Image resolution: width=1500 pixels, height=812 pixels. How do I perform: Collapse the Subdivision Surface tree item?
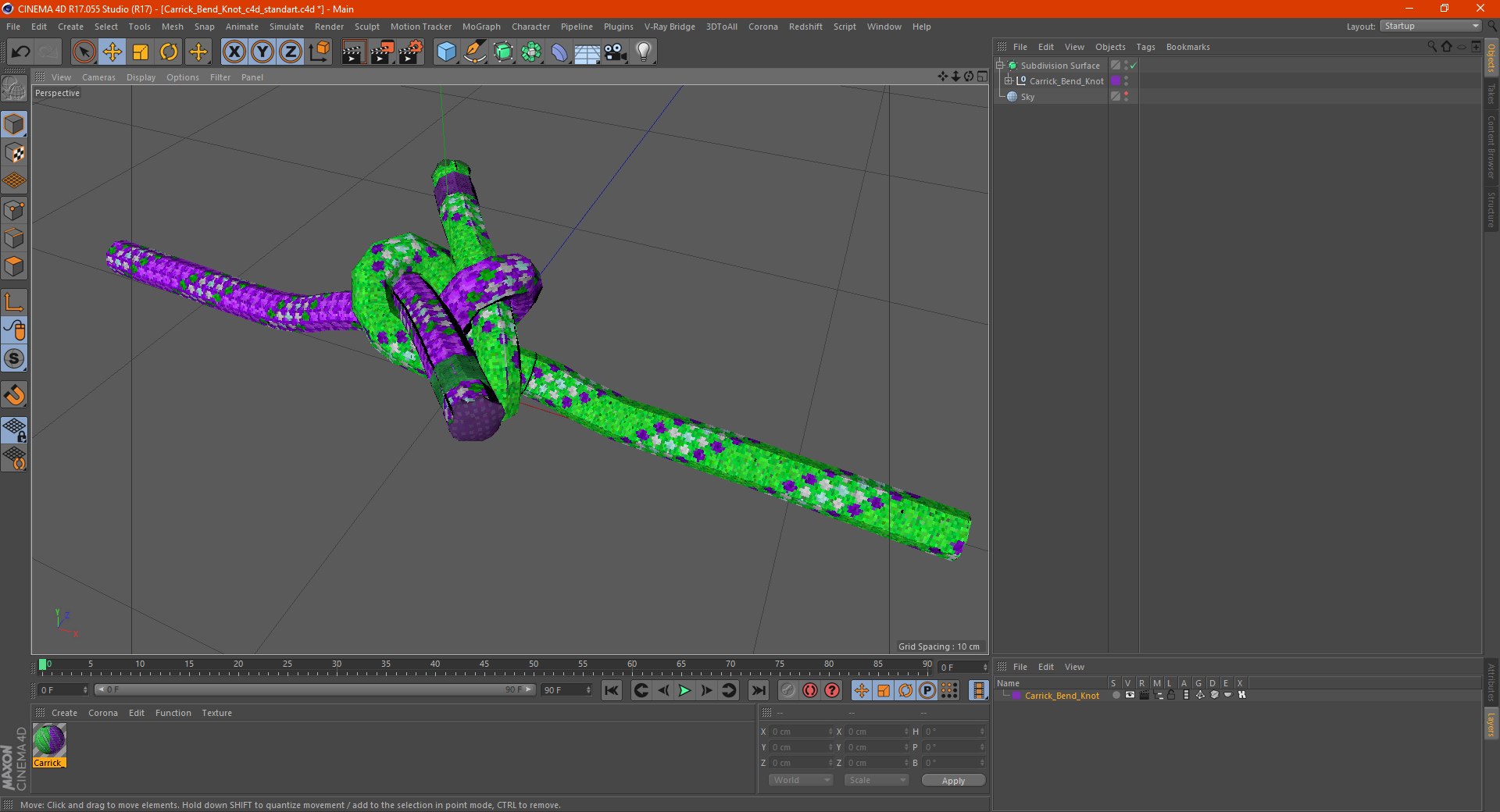point(1000,66)
